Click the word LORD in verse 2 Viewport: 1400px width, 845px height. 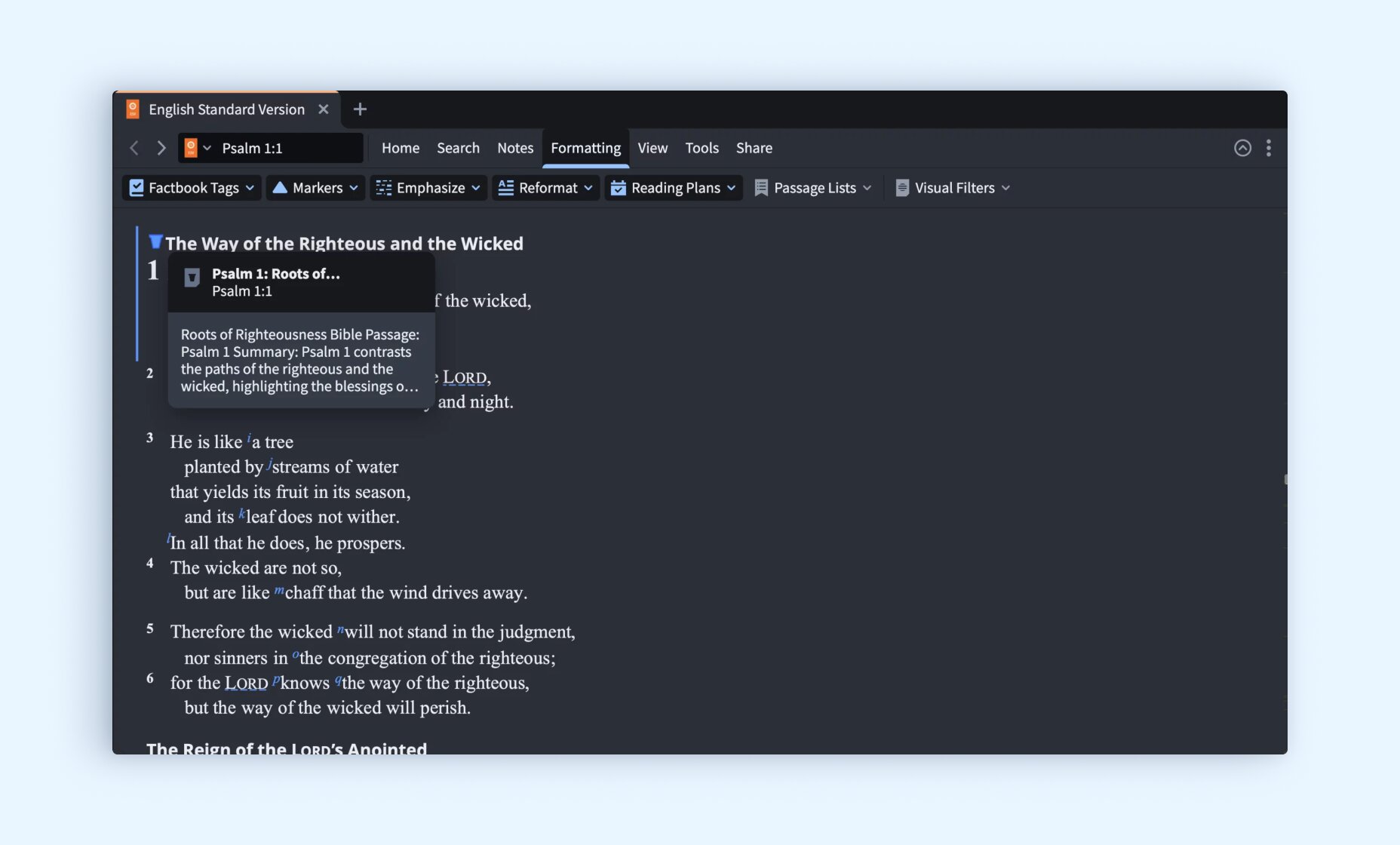465,377
